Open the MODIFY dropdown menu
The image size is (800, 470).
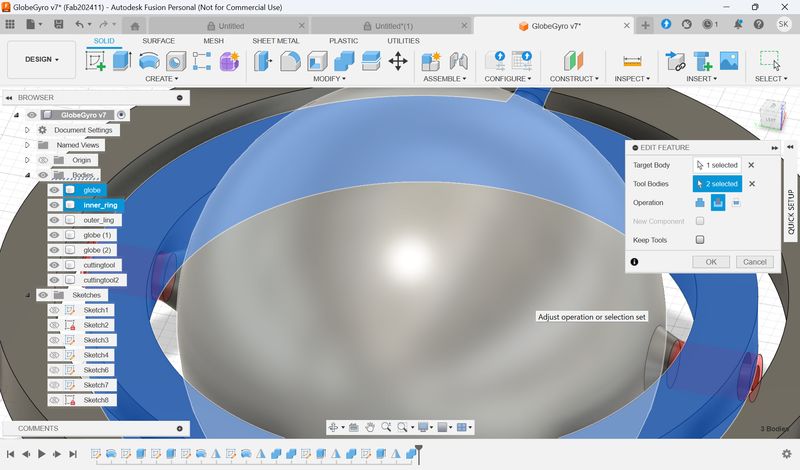[x=330, y=79]
